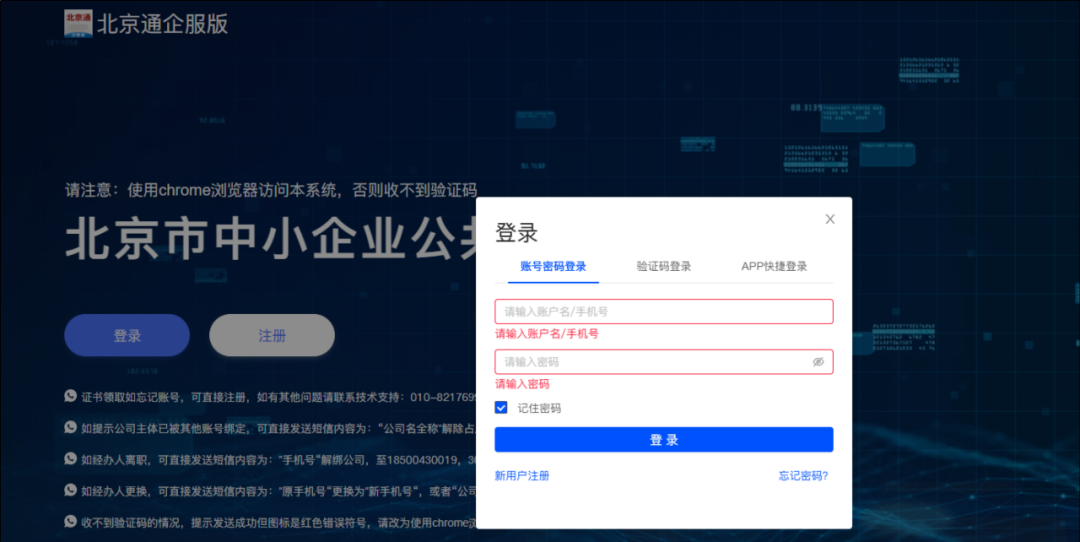Click the 登录 button on the background page
Screen dimensions: 1080x542
[x=127, y=335]
